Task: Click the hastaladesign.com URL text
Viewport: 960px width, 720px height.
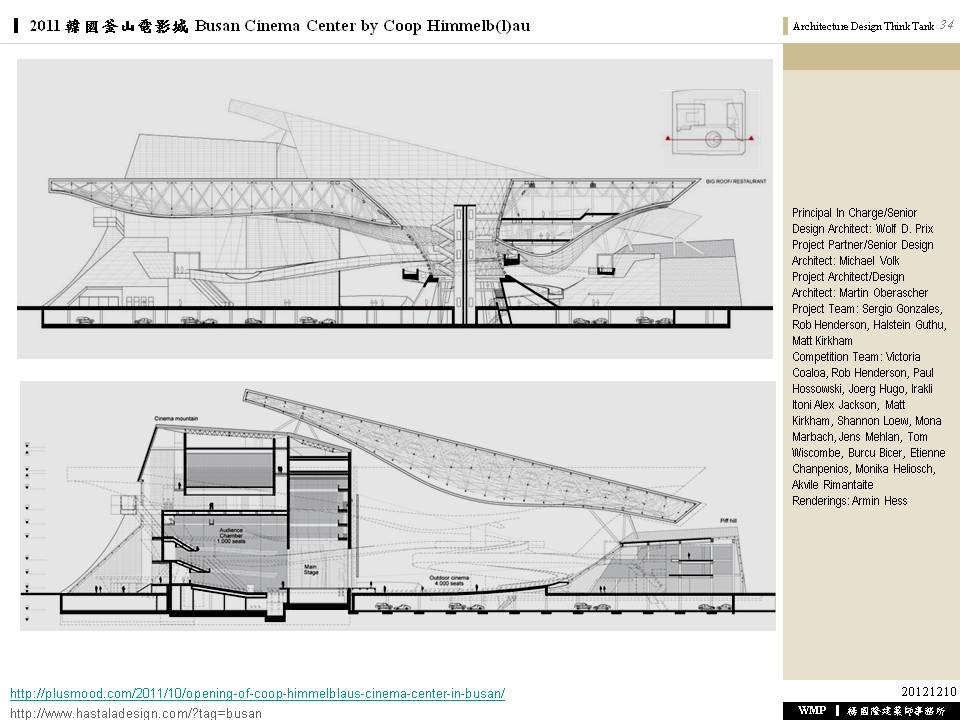Action: [136, 713]
